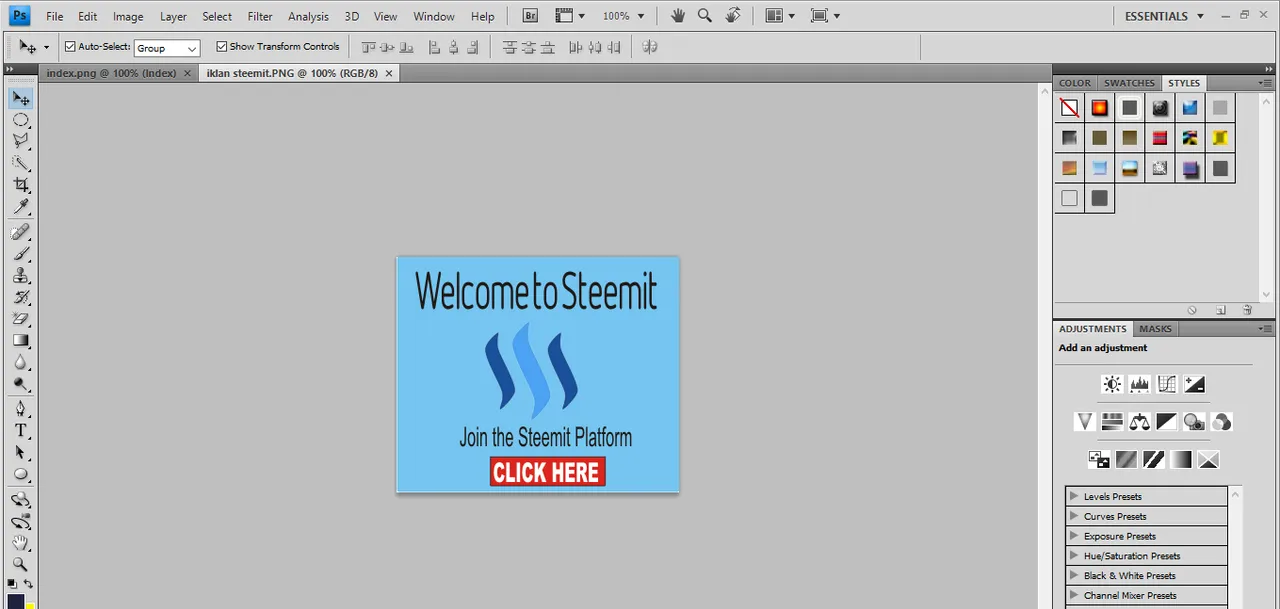Screen dimensions: 1280x609
Task: Add an Exposure adjustment layer
Action: [x=1194, y=384]
